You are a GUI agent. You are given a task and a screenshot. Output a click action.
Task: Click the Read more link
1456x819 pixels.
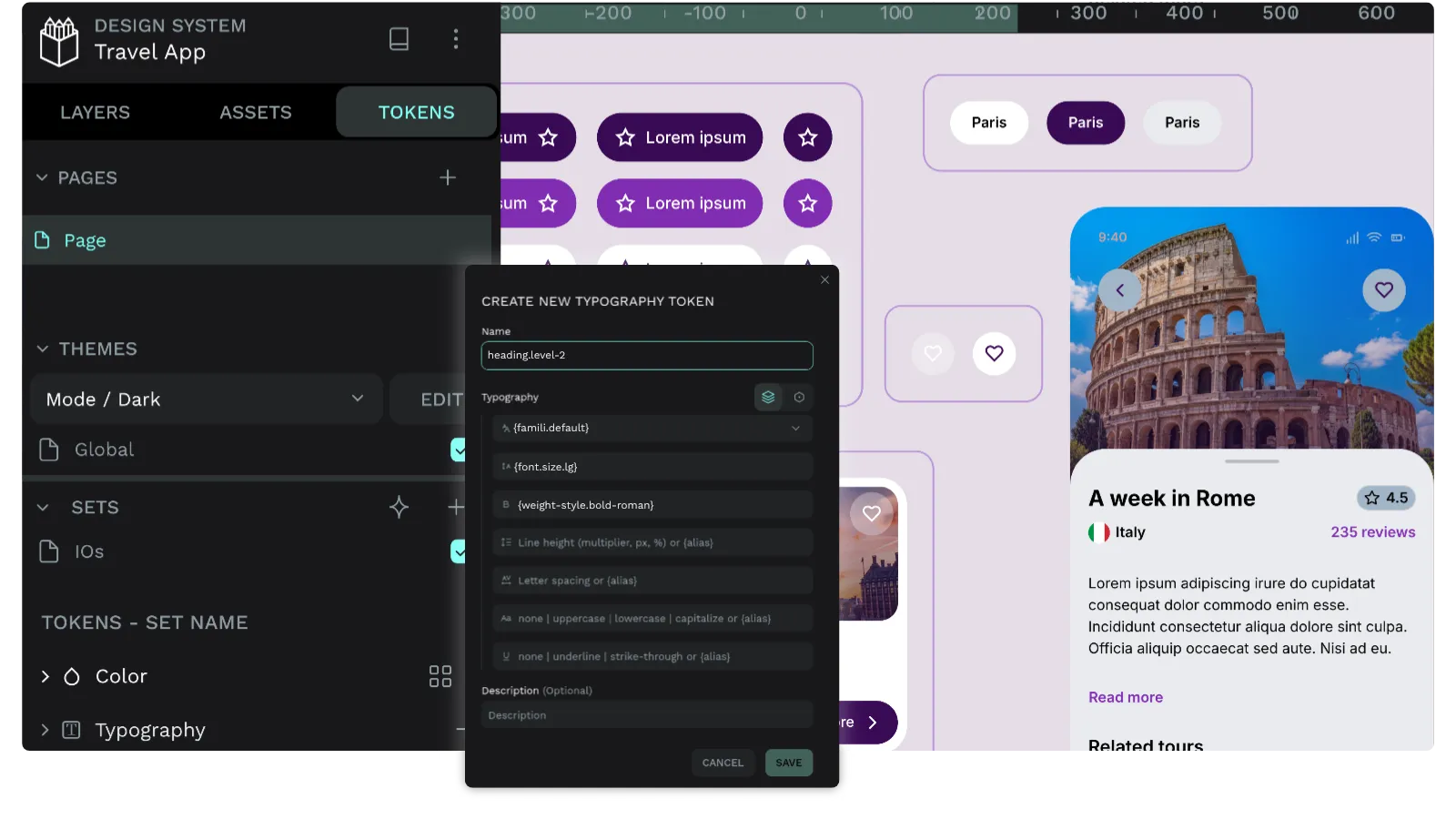point(1126,697)
